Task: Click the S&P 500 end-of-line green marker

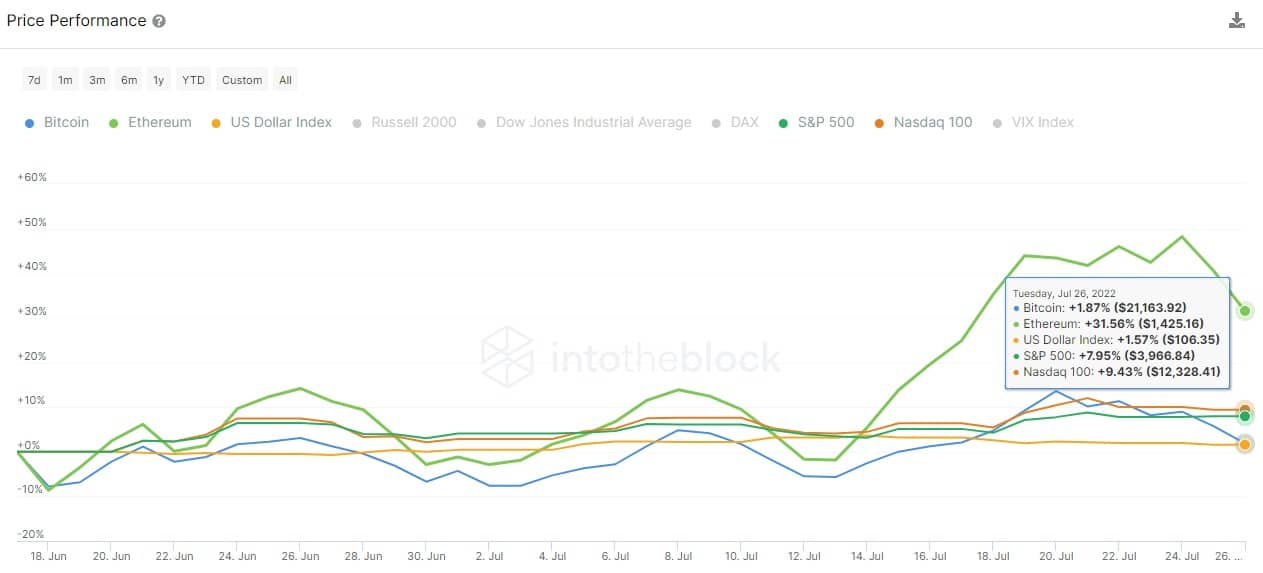Action: coord(1245,416)
